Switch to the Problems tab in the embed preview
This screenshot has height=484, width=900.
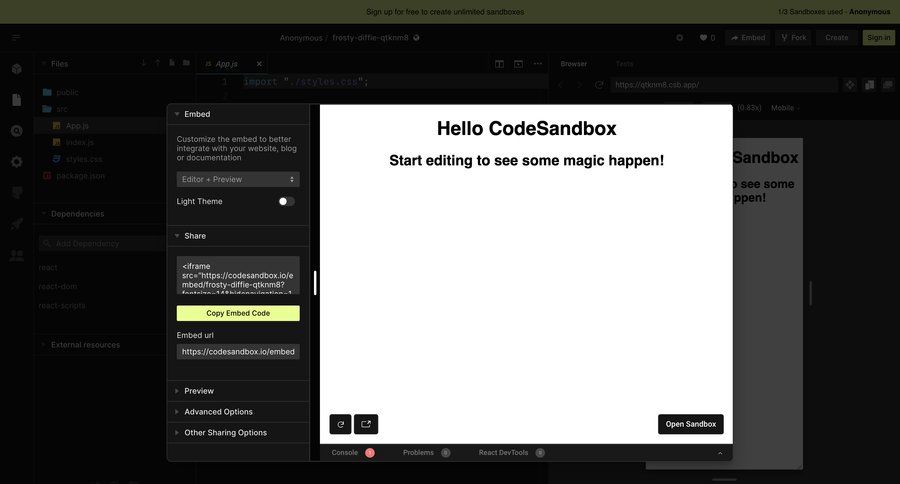tap(426, 453)
